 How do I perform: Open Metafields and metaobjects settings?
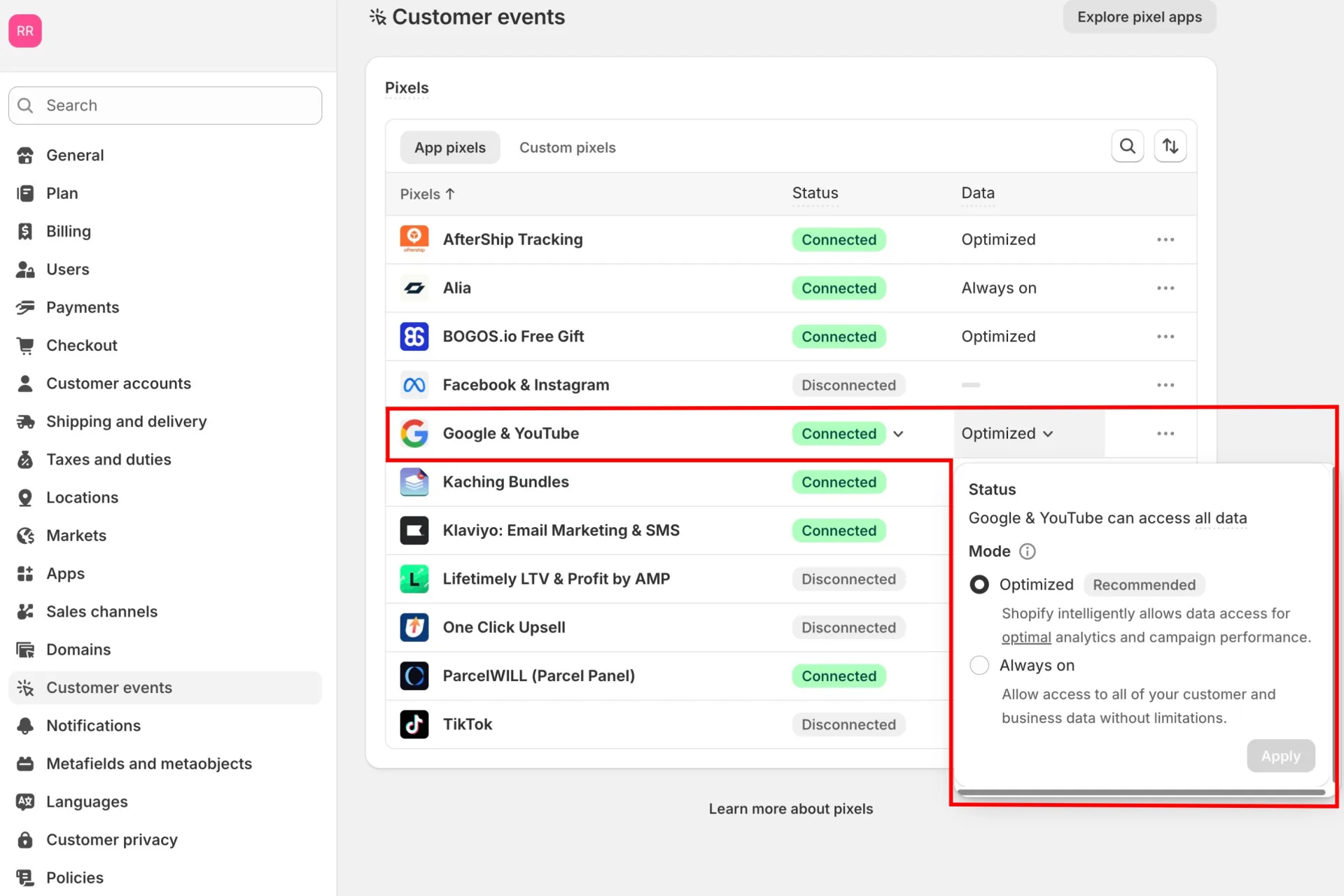pos(165,764)
